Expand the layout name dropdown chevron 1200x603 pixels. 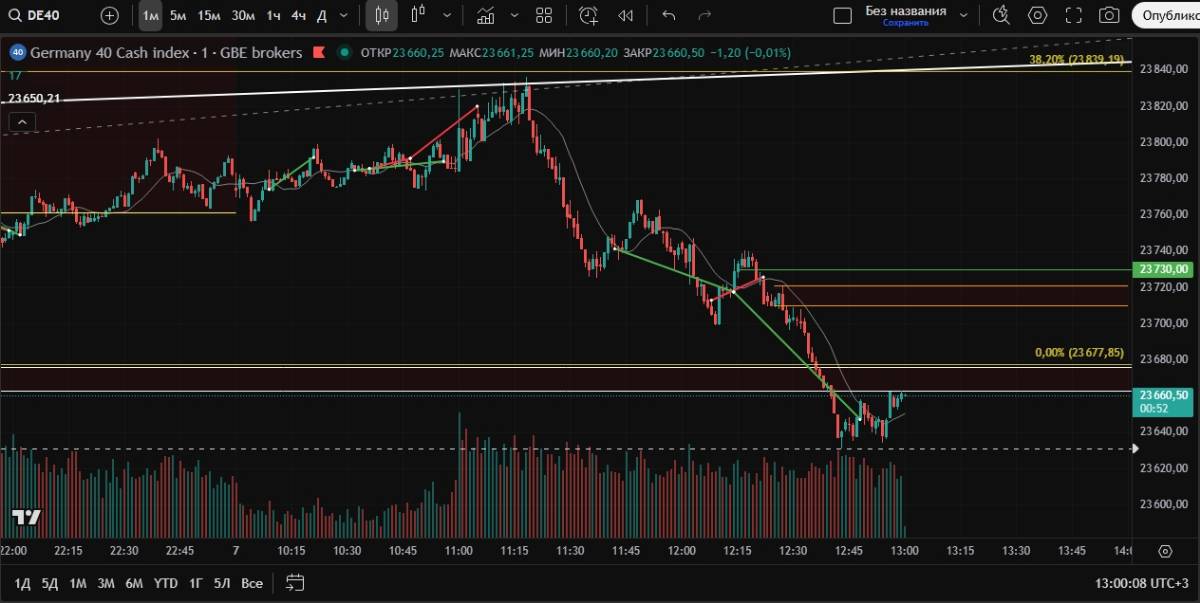[x=964, y=15]
